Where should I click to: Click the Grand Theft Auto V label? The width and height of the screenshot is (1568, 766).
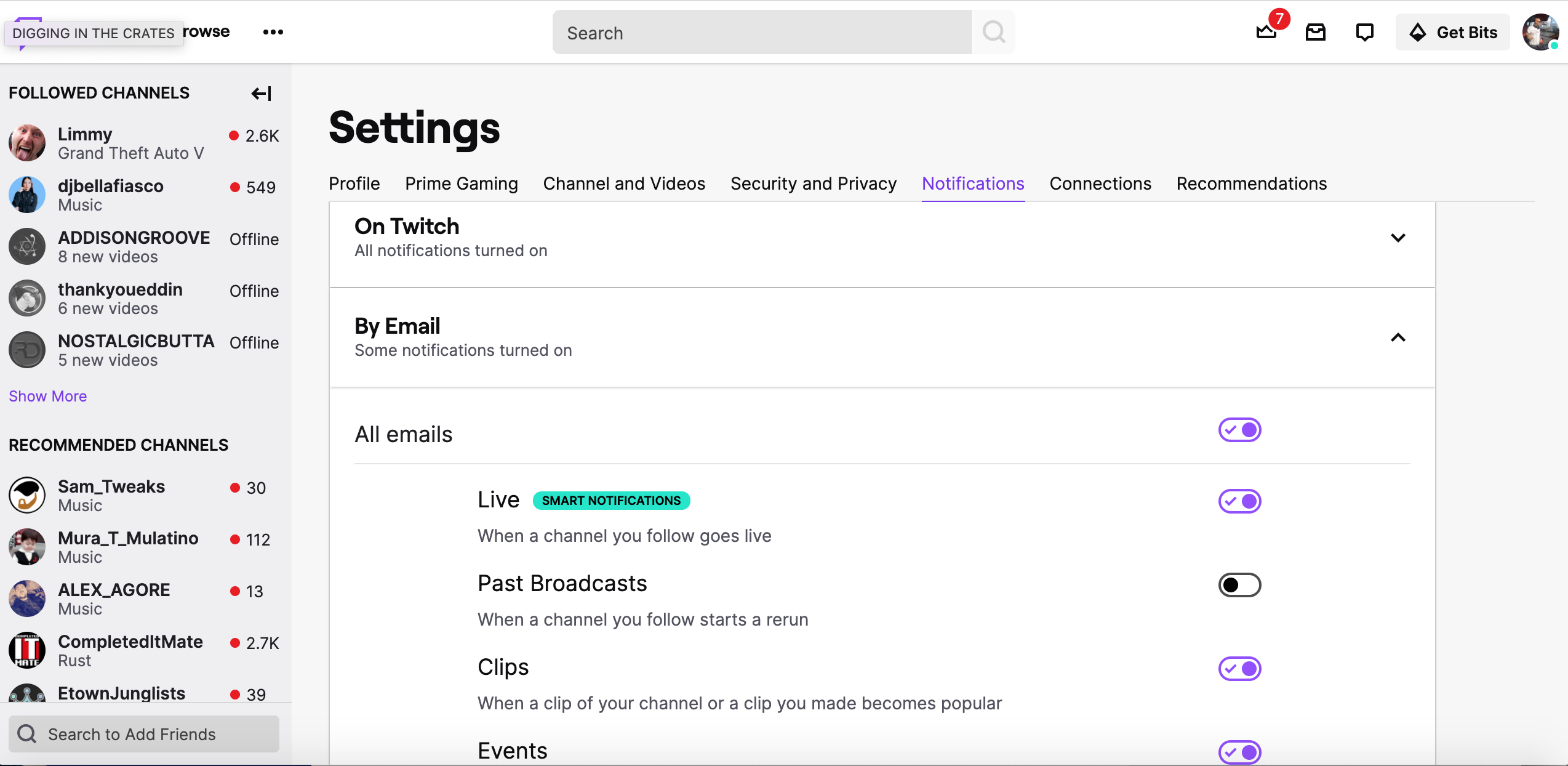[130, 153]
